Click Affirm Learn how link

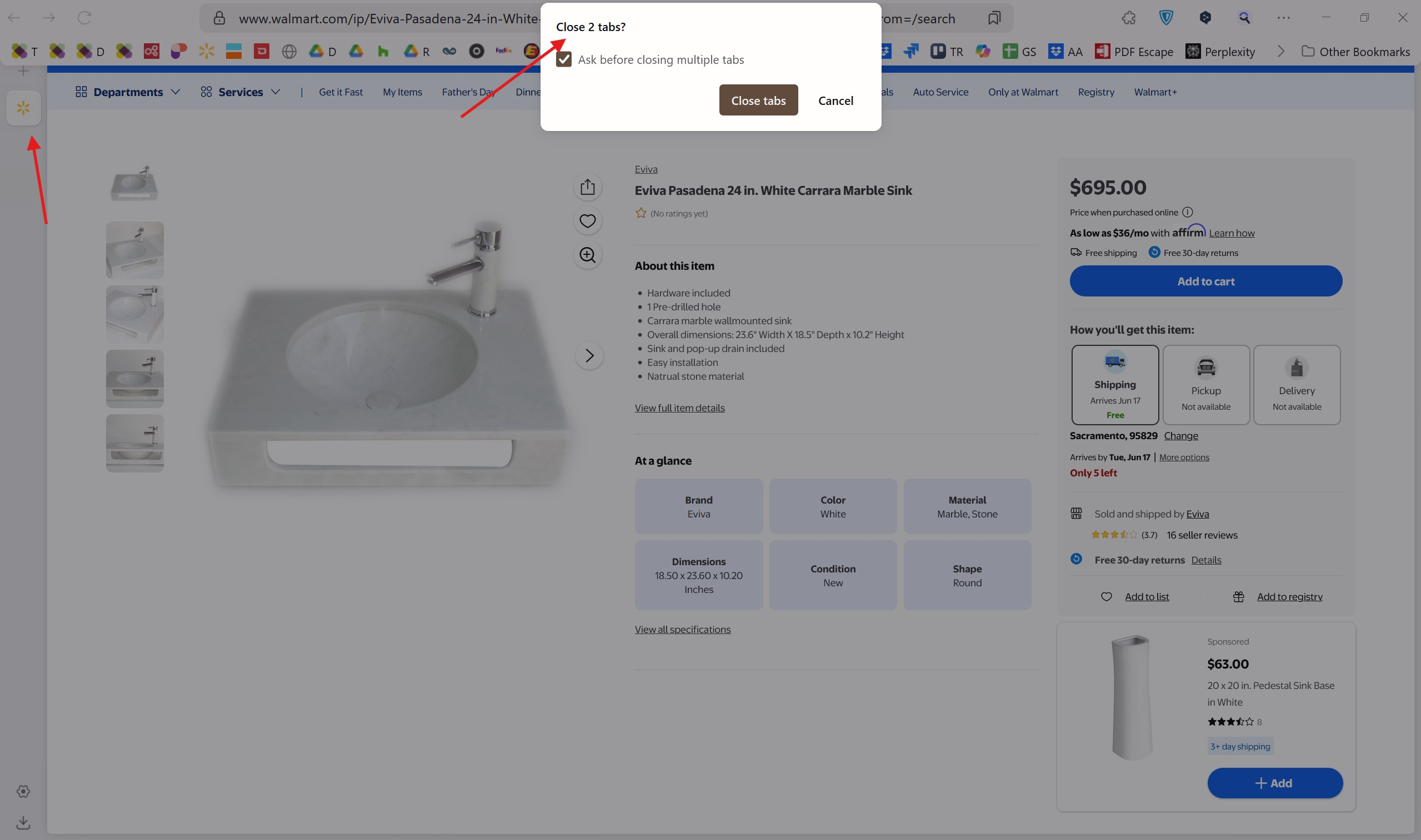1231,233
